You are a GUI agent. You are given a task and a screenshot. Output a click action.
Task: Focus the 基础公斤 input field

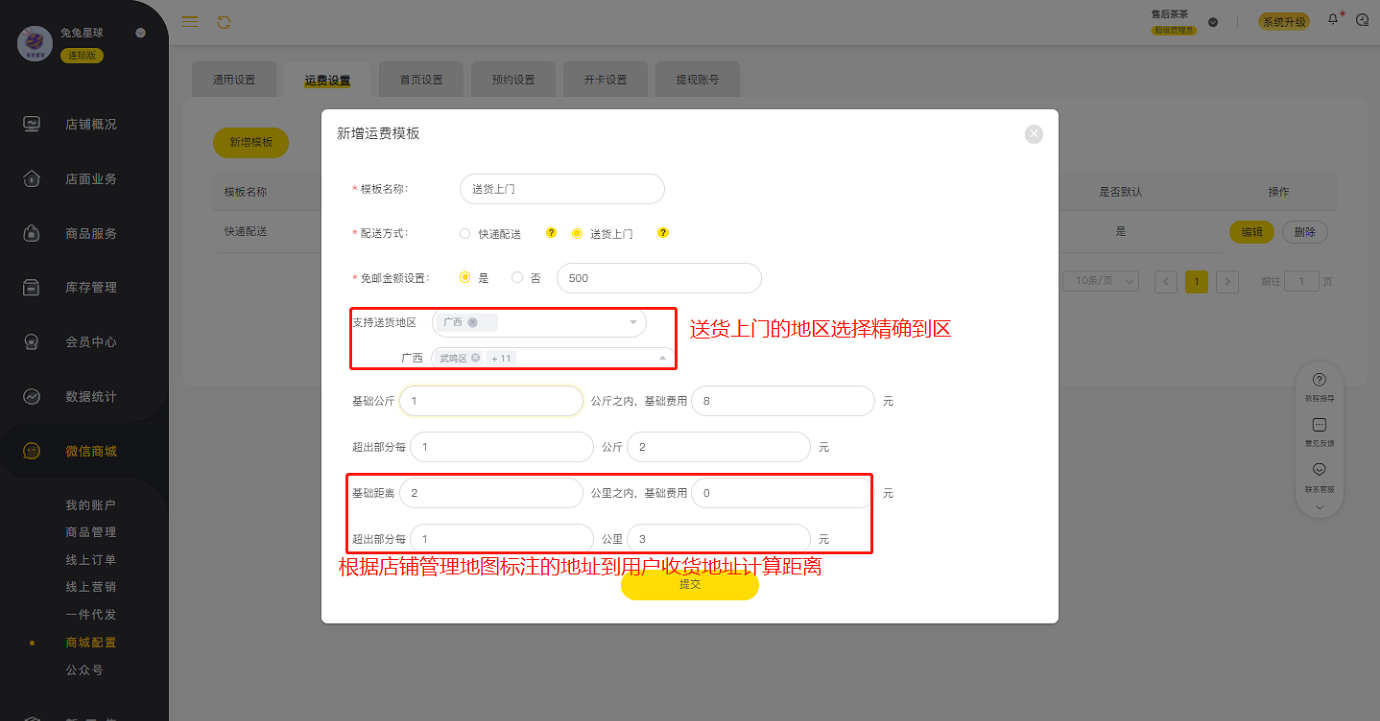point(491,401)
